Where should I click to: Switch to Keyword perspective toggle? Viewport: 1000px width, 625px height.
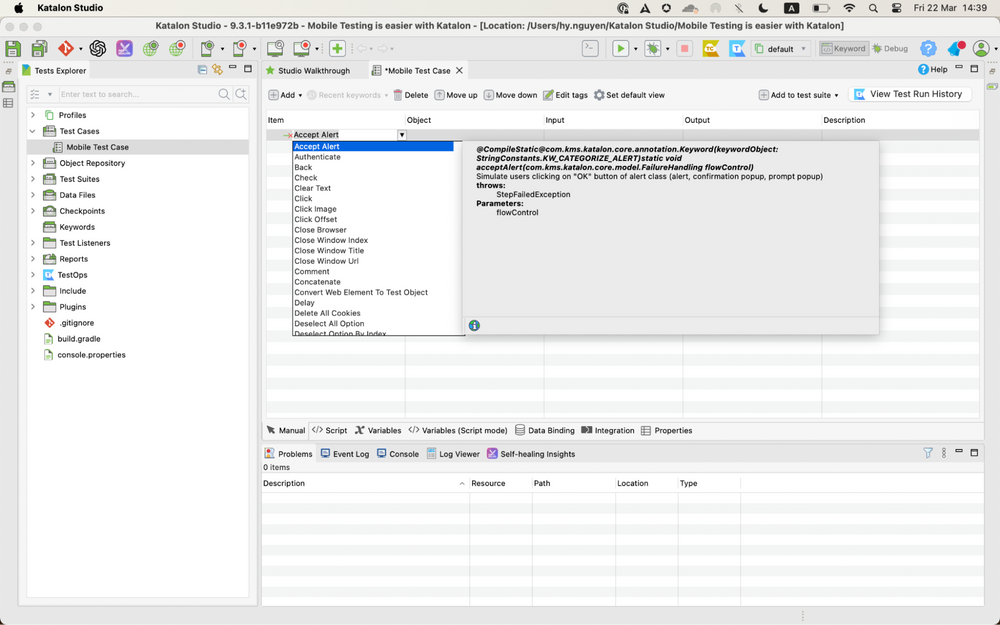click(x=843, y=48)
